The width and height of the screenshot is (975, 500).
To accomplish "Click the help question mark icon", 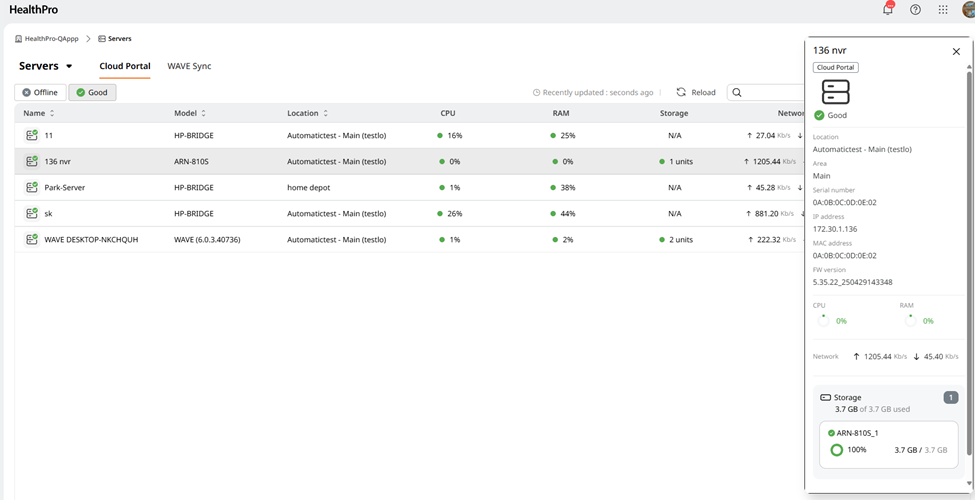I will [x=915, y=10].
